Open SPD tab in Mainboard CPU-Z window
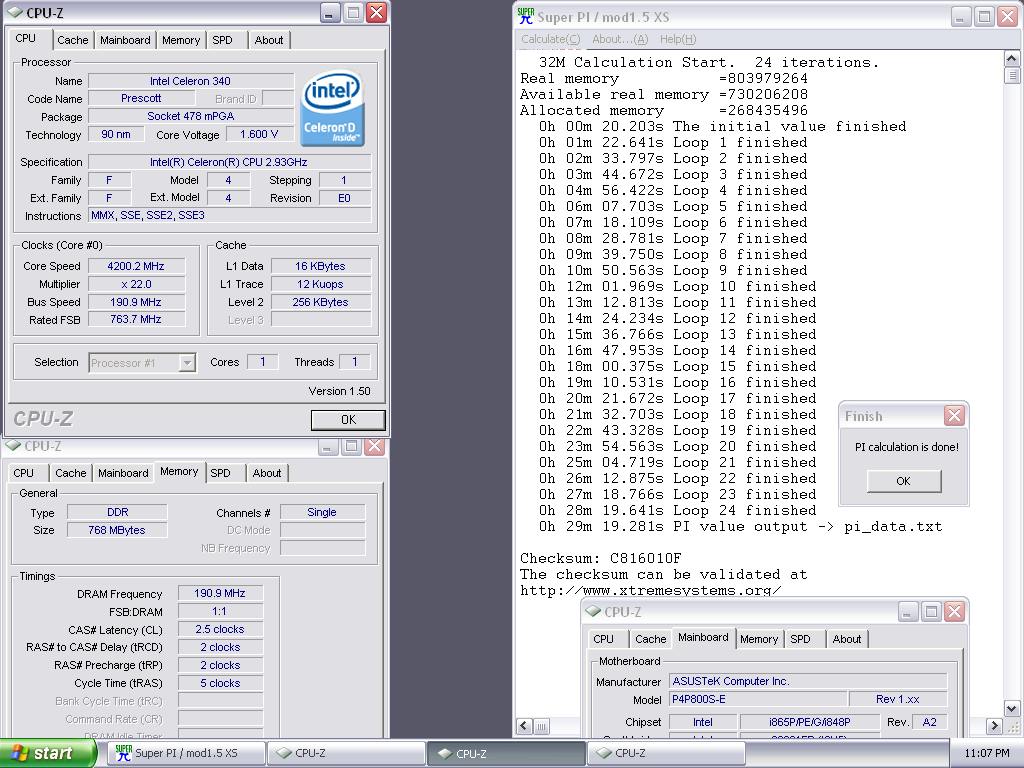Screen dimensions: 1024x768 [800, 639]
